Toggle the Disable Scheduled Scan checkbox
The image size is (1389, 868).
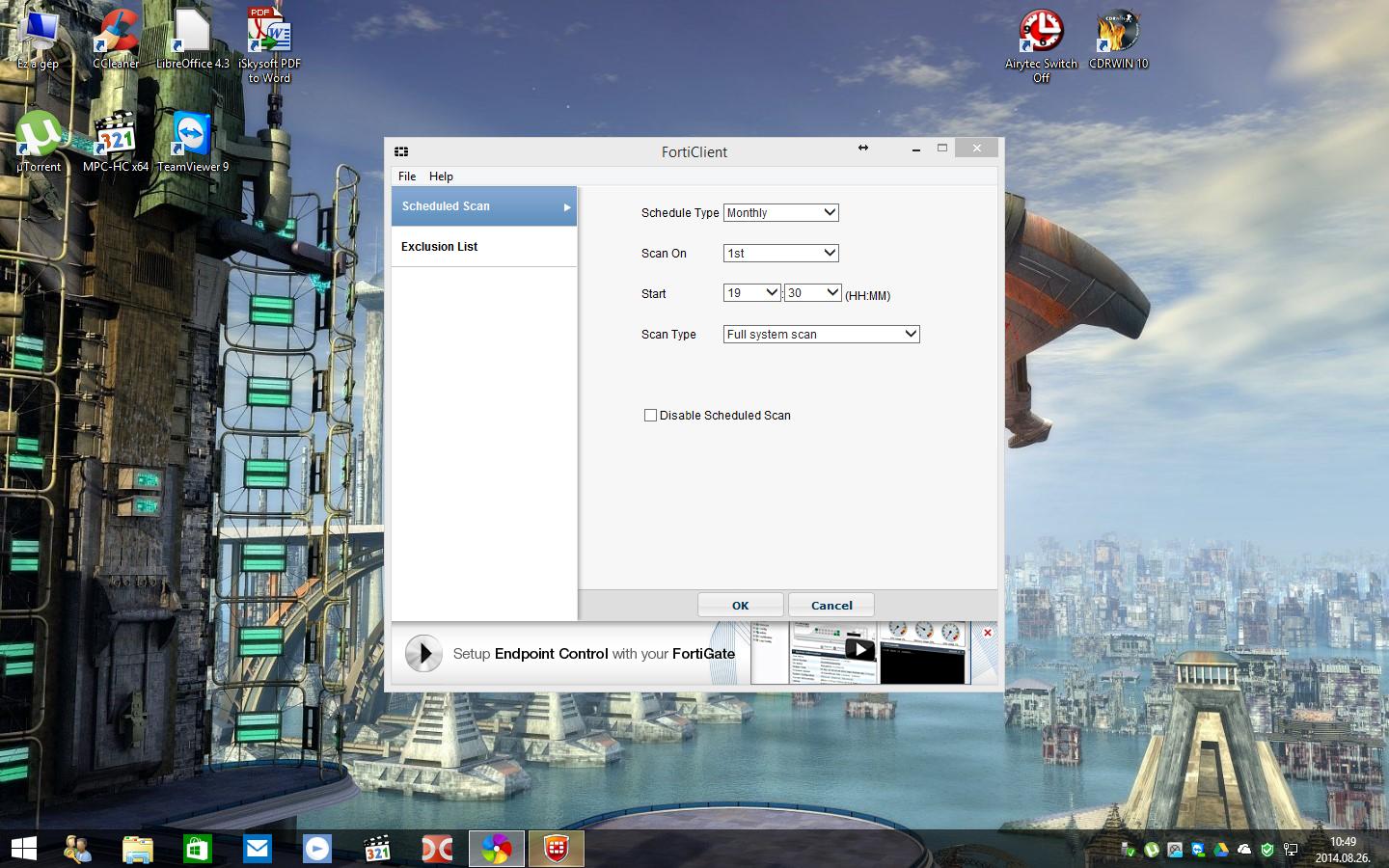coord(650,415)
